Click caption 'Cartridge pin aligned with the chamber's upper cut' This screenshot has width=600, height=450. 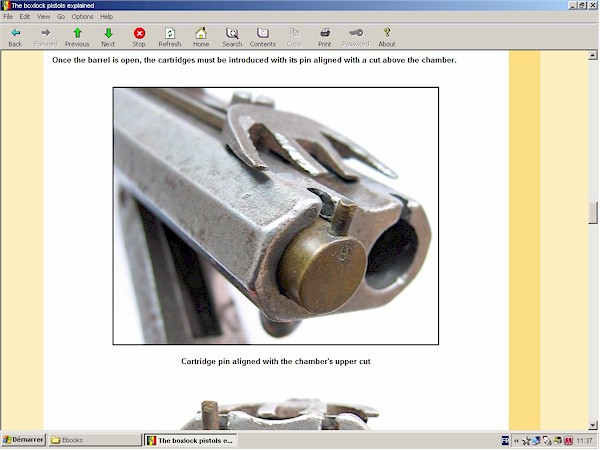276,361
